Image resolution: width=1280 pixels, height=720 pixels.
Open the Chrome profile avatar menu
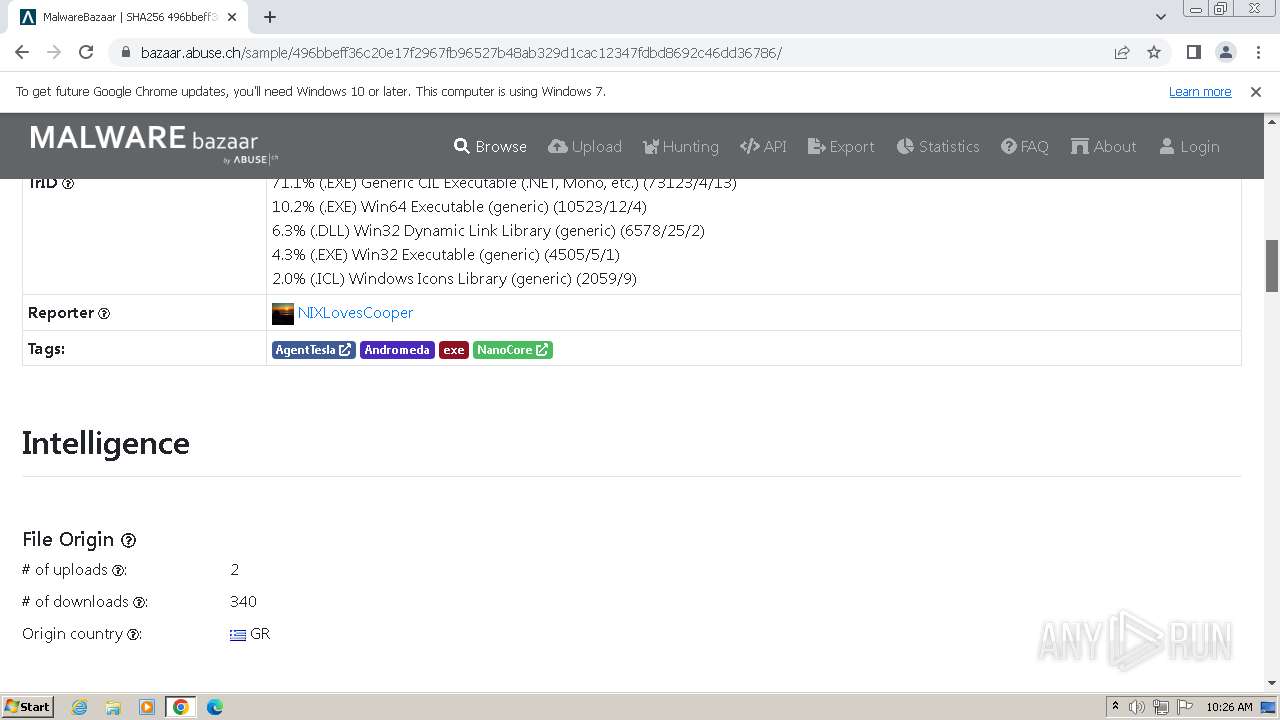(1226, 52)
